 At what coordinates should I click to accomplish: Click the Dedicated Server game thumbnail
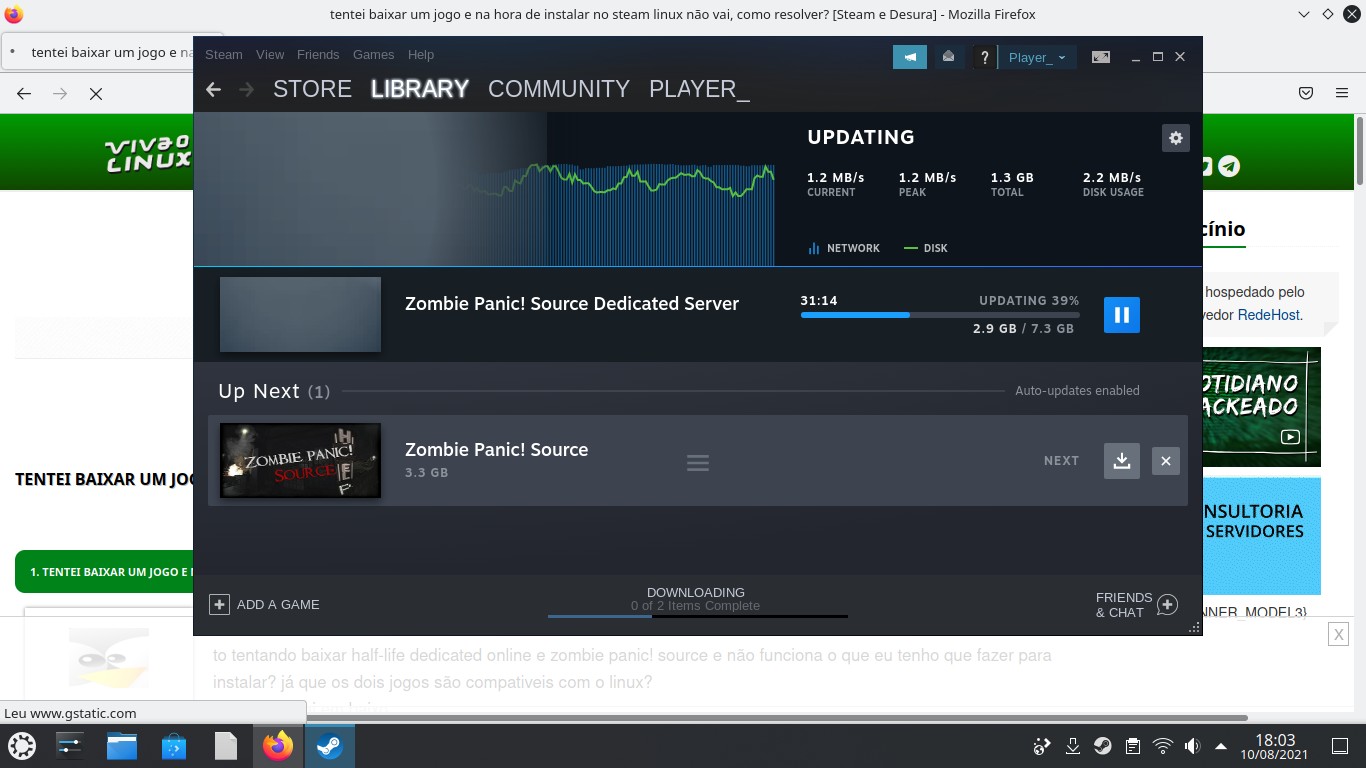300,315
